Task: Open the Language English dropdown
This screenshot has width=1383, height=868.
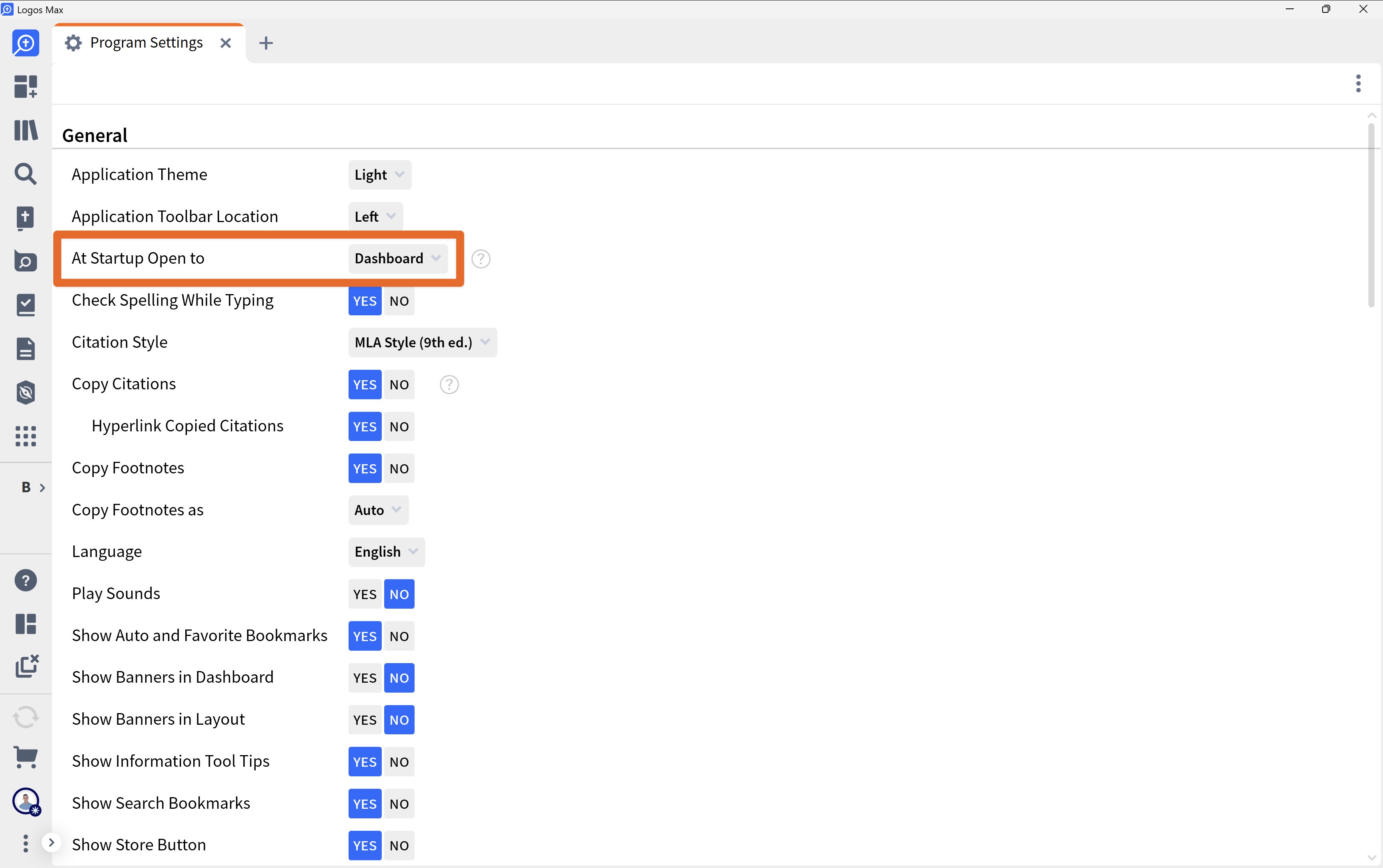Action: pos(386,552)
